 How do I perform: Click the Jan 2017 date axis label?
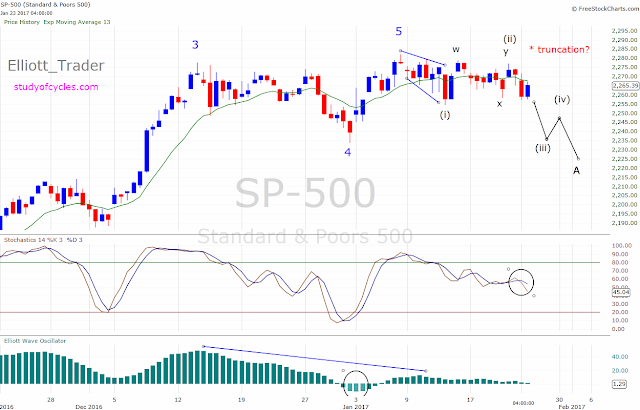pyautogui.click(x=356, y=407)
